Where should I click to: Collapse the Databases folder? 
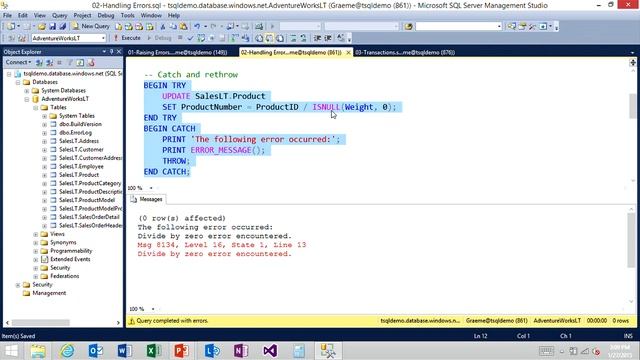click(x=18, y=82)
